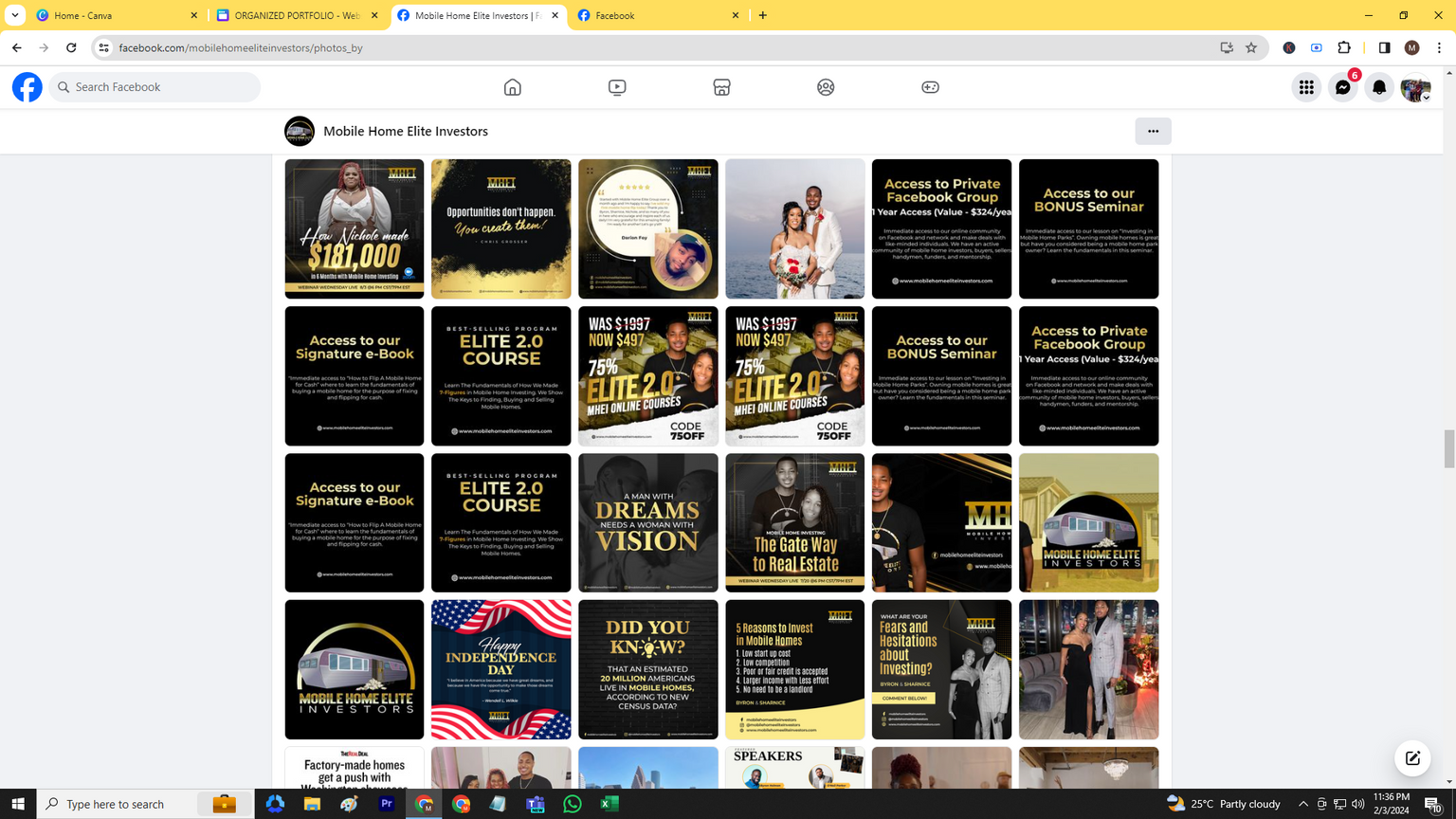Open the 'Dreams needs a woman with Vision' photo

point(648,522)
